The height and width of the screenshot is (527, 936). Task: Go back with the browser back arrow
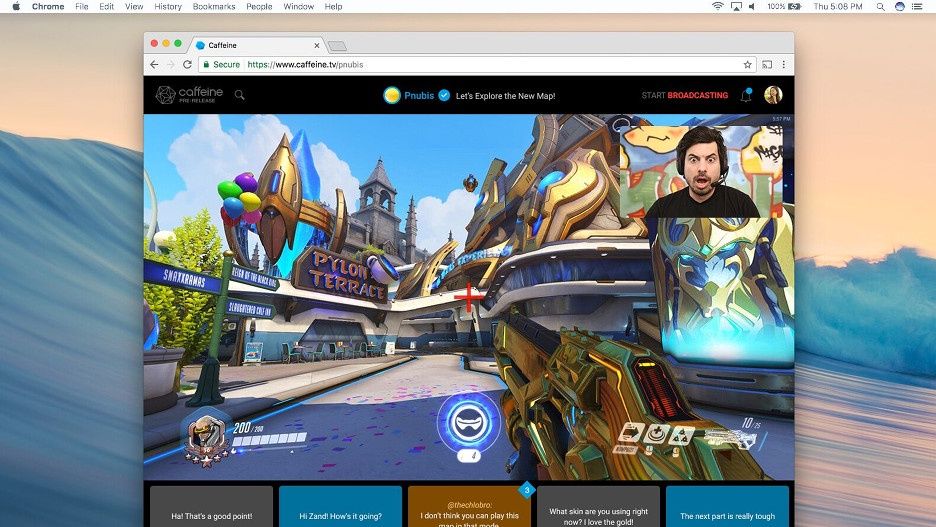[x=155, y=64]
